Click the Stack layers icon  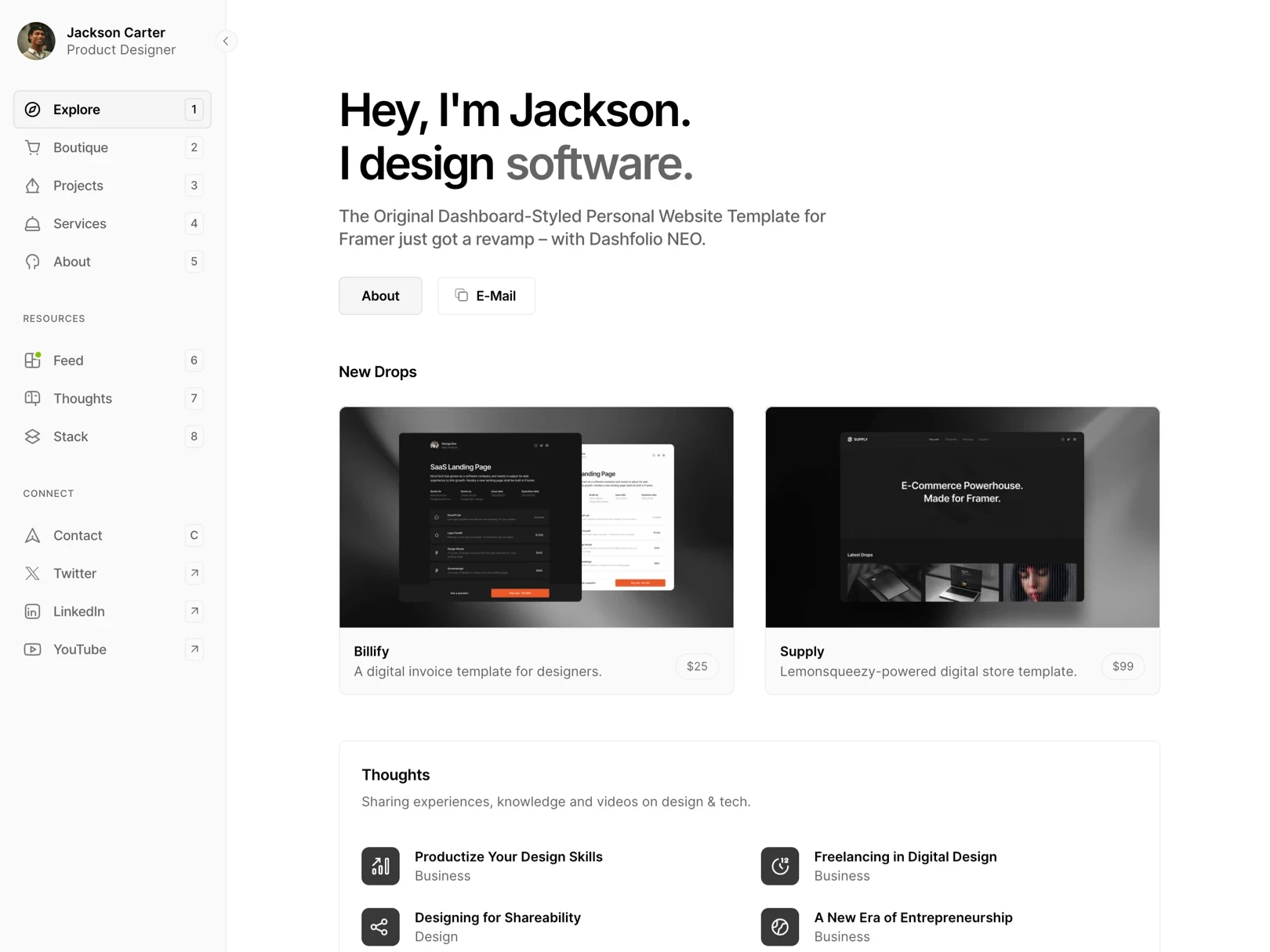(x=32, y=436)
